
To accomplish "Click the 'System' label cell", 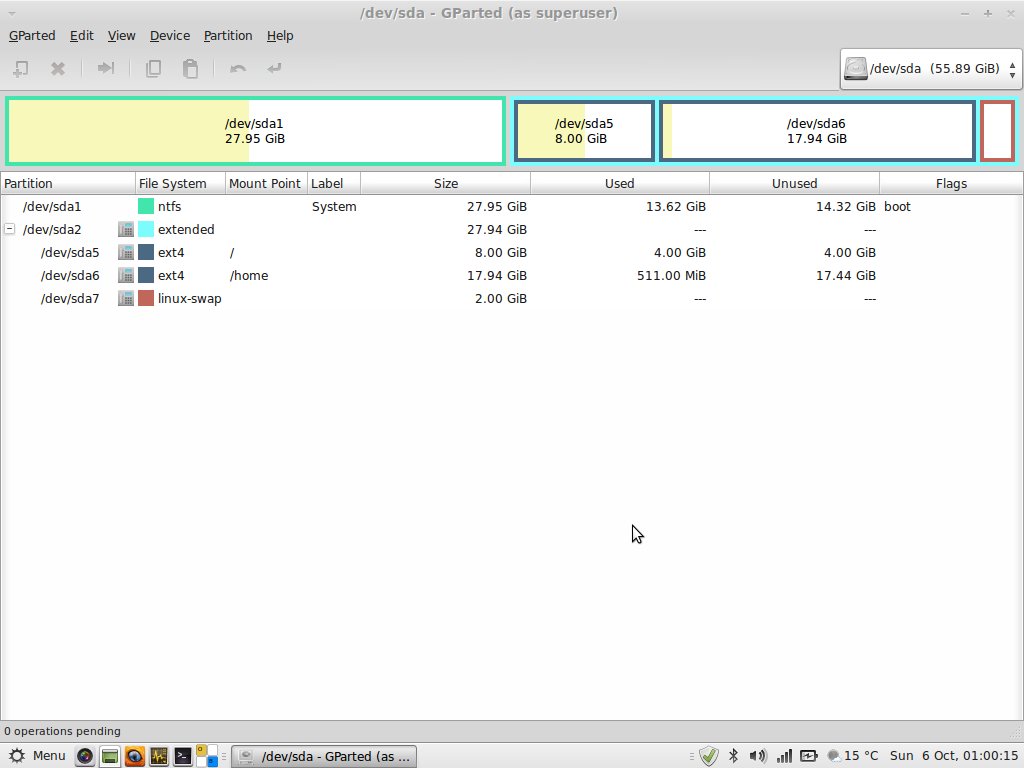I will coord(334,206).
